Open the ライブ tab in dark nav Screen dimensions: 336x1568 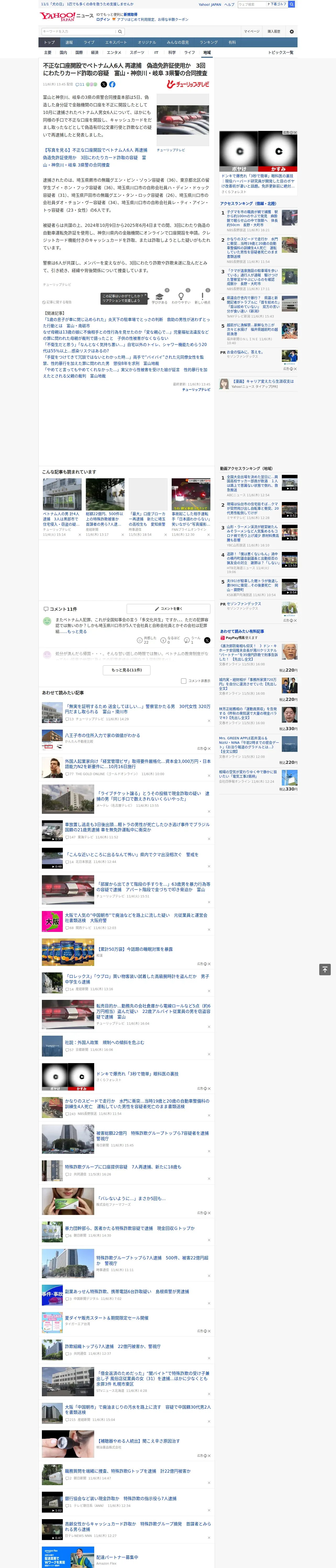[x=89, y=43]
